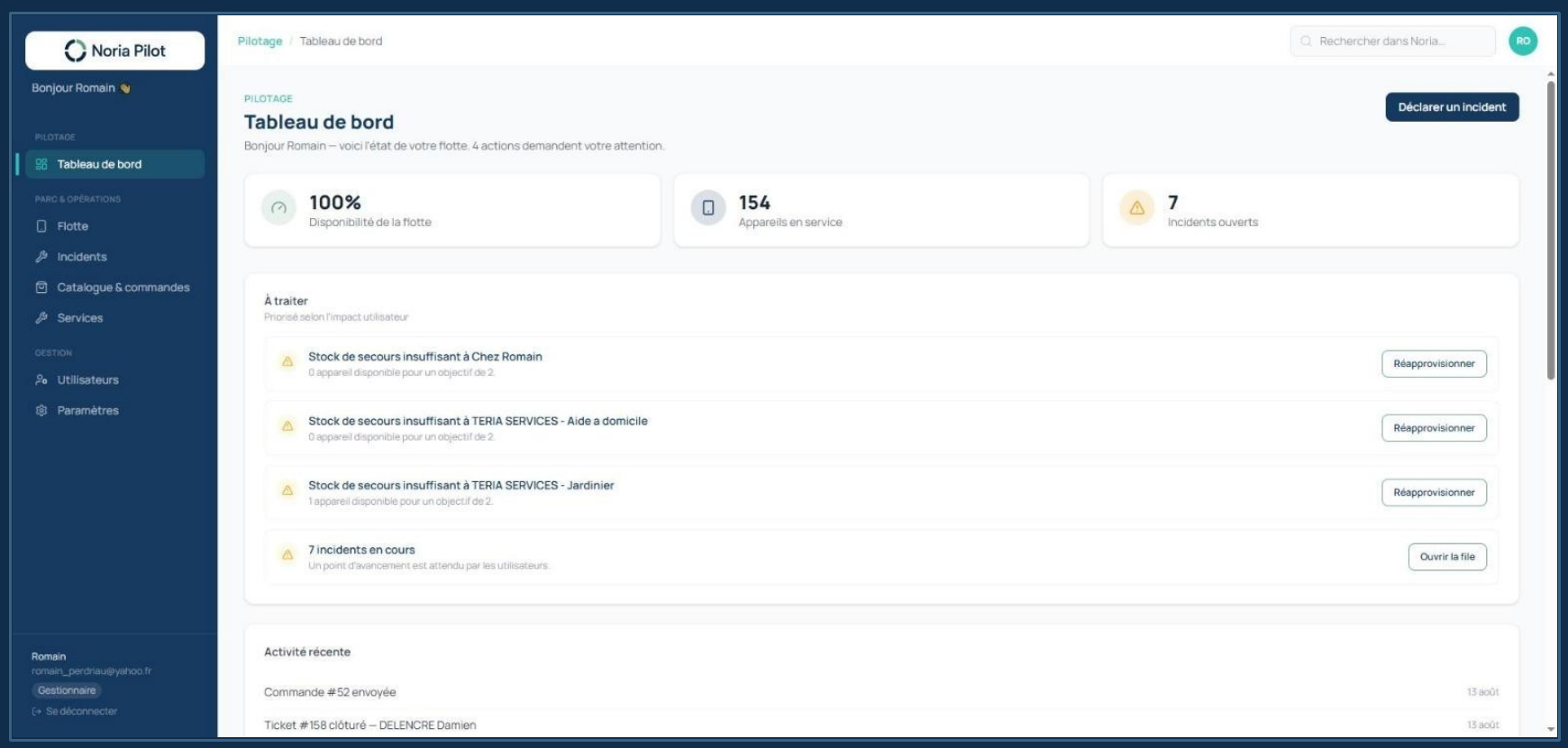Image resolution: width=1568 pixels, height=748 pixels.
Task: Click the gauge icon beside 100% availability
Action: click(278, 208)
